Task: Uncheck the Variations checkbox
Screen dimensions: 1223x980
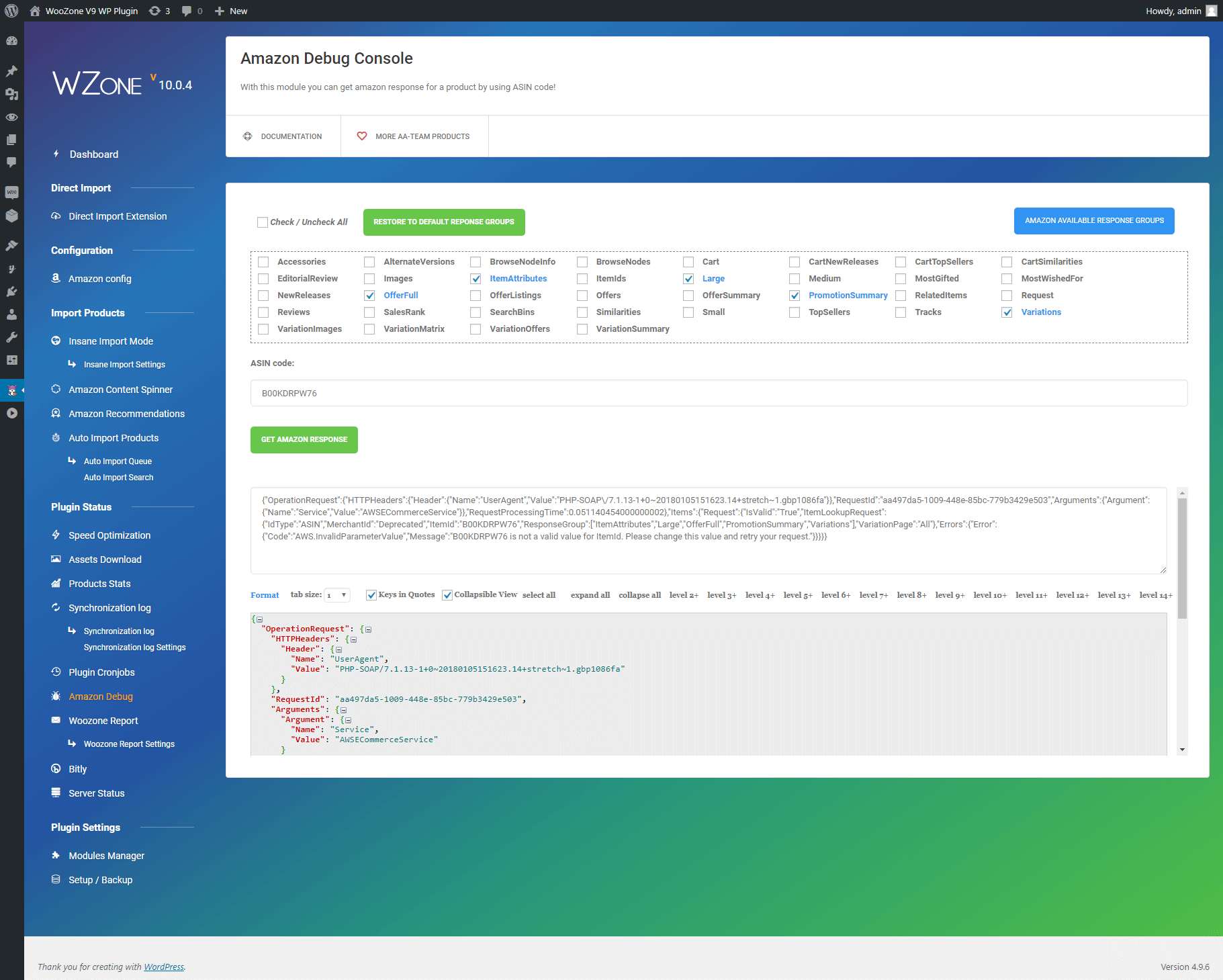Action: (1007, 312)
